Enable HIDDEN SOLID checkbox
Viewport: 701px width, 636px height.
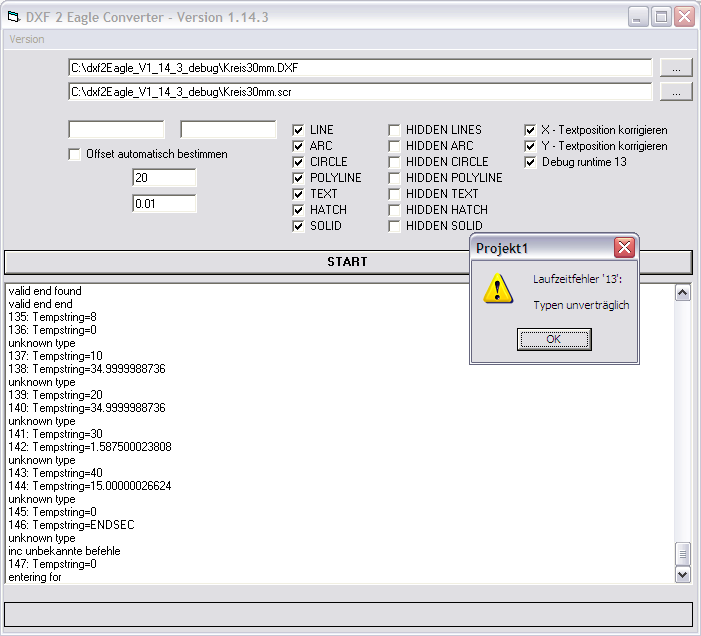pyautogui.click(x=394, y=226)
